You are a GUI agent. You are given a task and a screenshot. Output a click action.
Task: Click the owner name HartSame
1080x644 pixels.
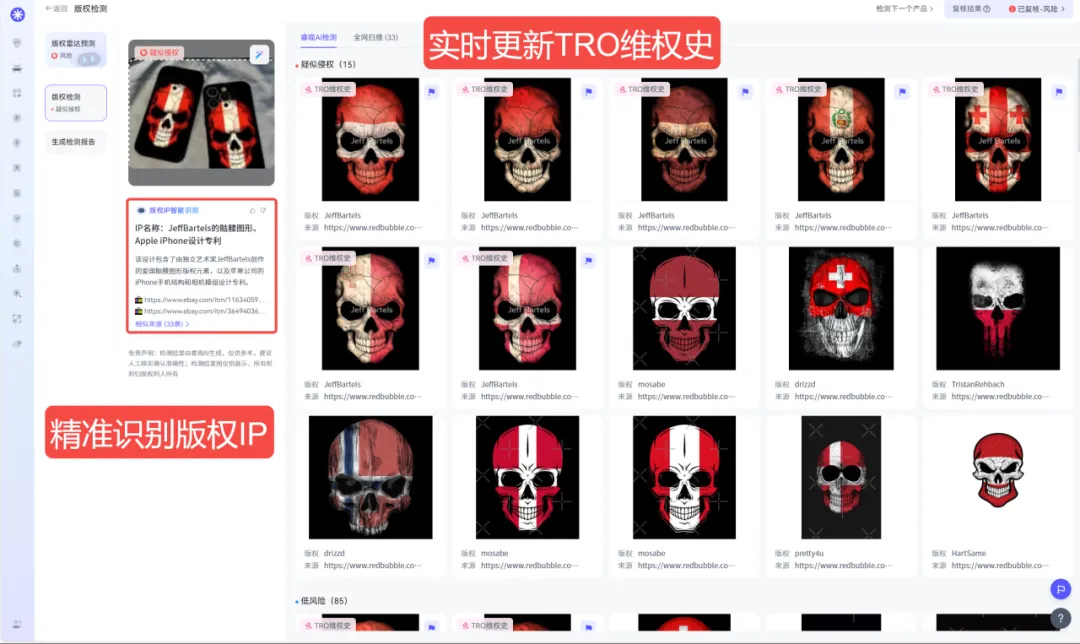[968, 553]
